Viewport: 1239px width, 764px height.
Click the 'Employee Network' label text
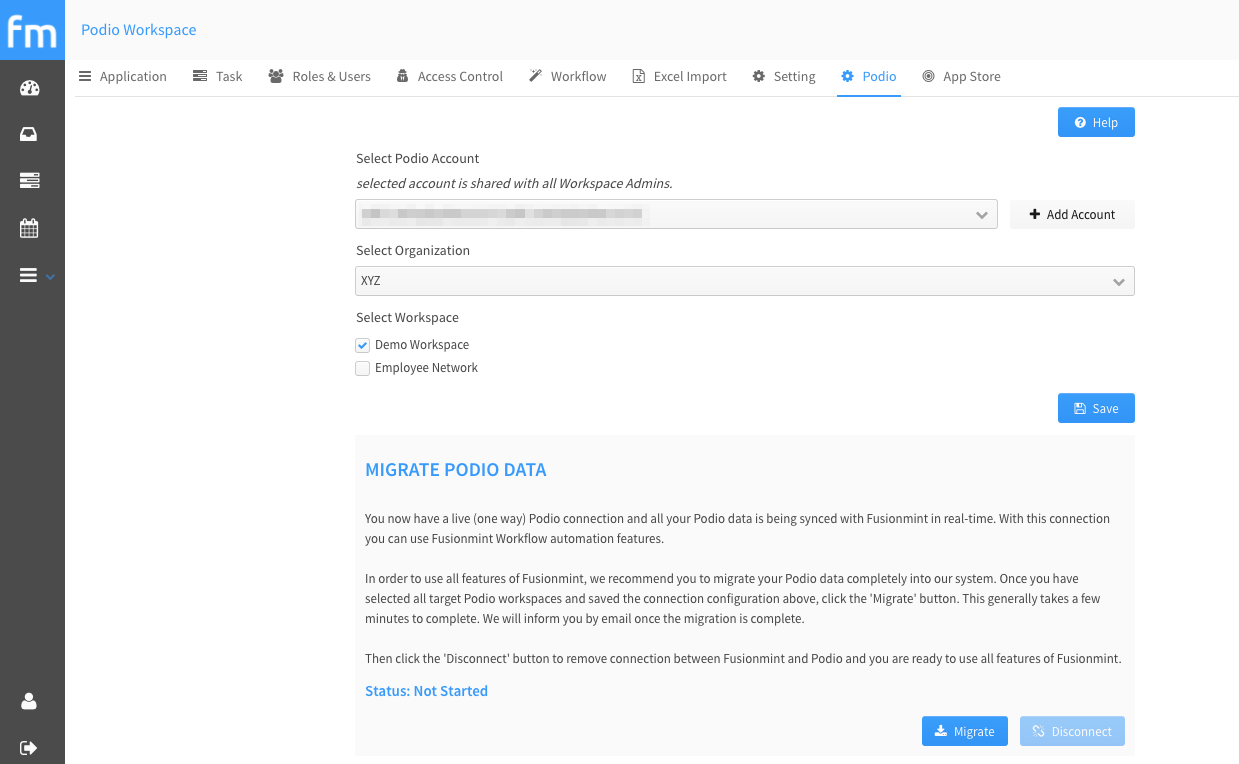tap(426, 368)
